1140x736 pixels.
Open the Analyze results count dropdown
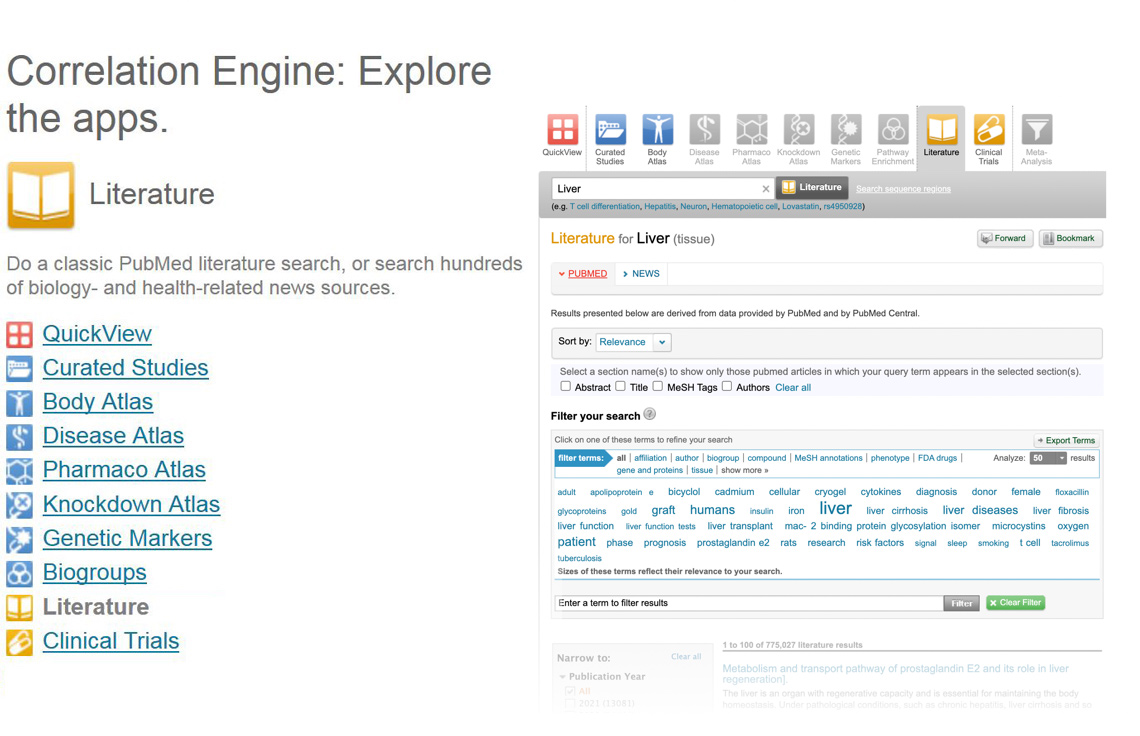pos(1049,458)
